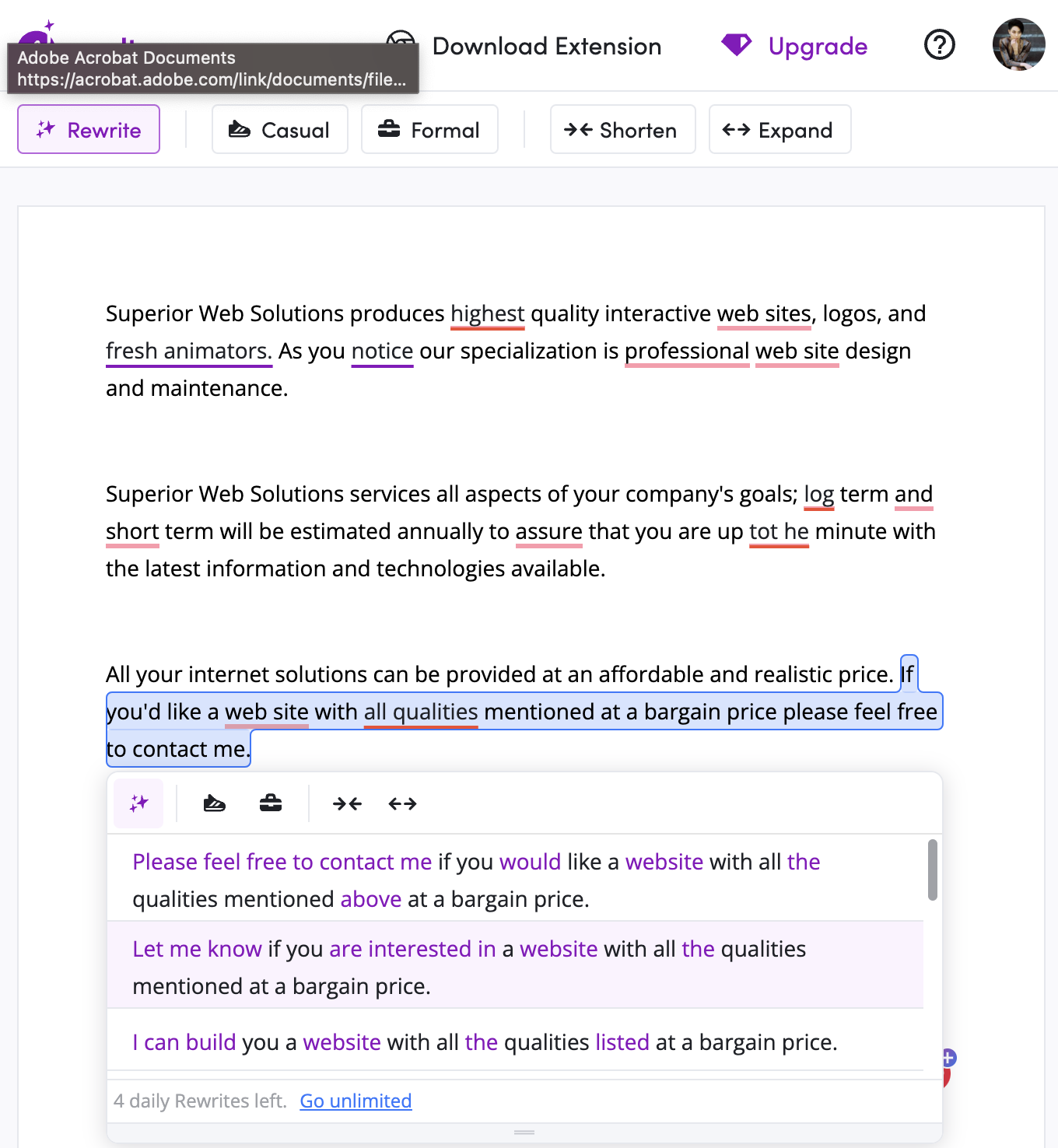Click the Expand button

pos(779,129)
